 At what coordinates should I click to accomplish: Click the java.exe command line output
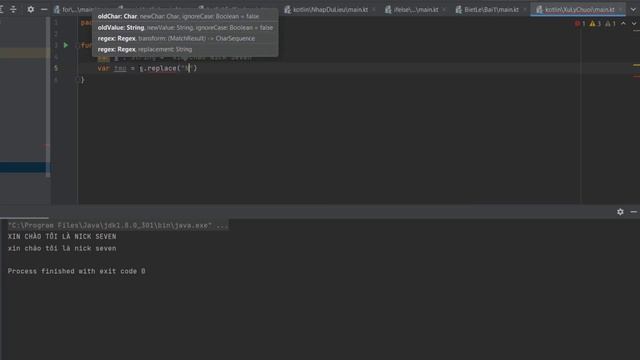coord(118,225)
